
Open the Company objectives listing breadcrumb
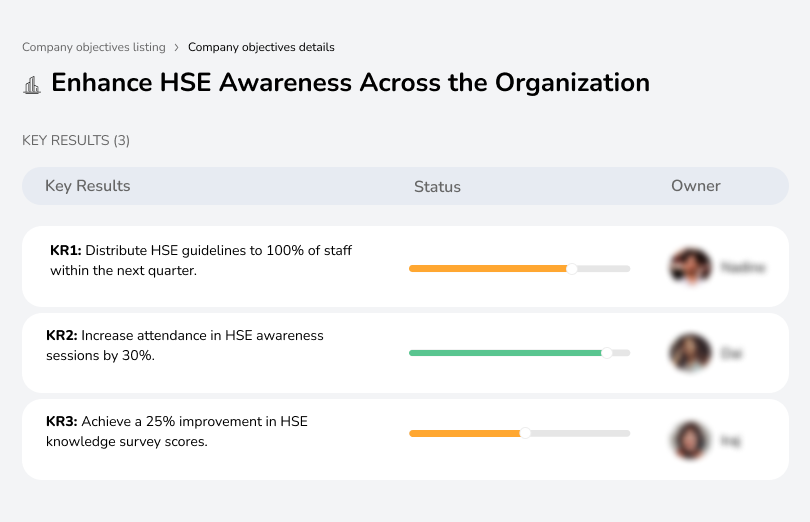(x=94, y=47)
